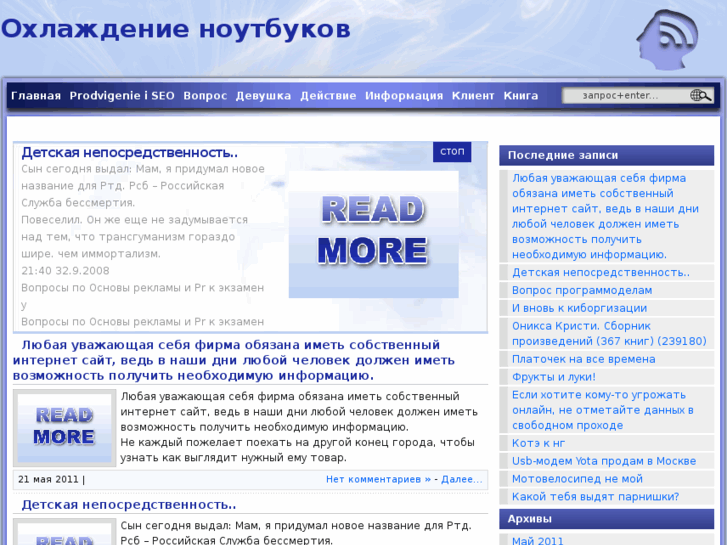The width and height of the screenshot is (727, 545).
Task: Open sidebar link Вопрос программоделам
Action: point(582,290)
